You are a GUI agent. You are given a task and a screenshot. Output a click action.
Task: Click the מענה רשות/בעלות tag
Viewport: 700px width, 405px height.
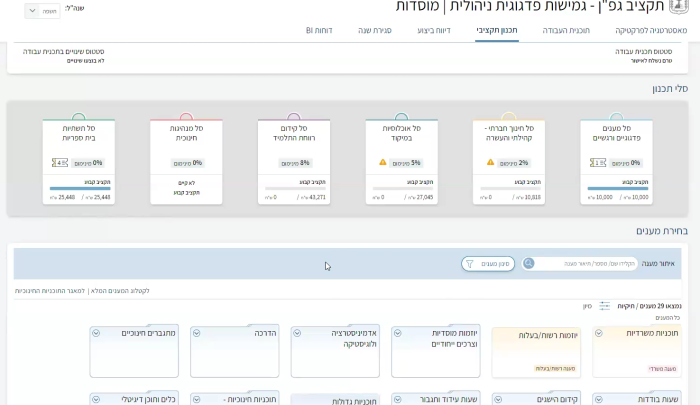(555, 369)
